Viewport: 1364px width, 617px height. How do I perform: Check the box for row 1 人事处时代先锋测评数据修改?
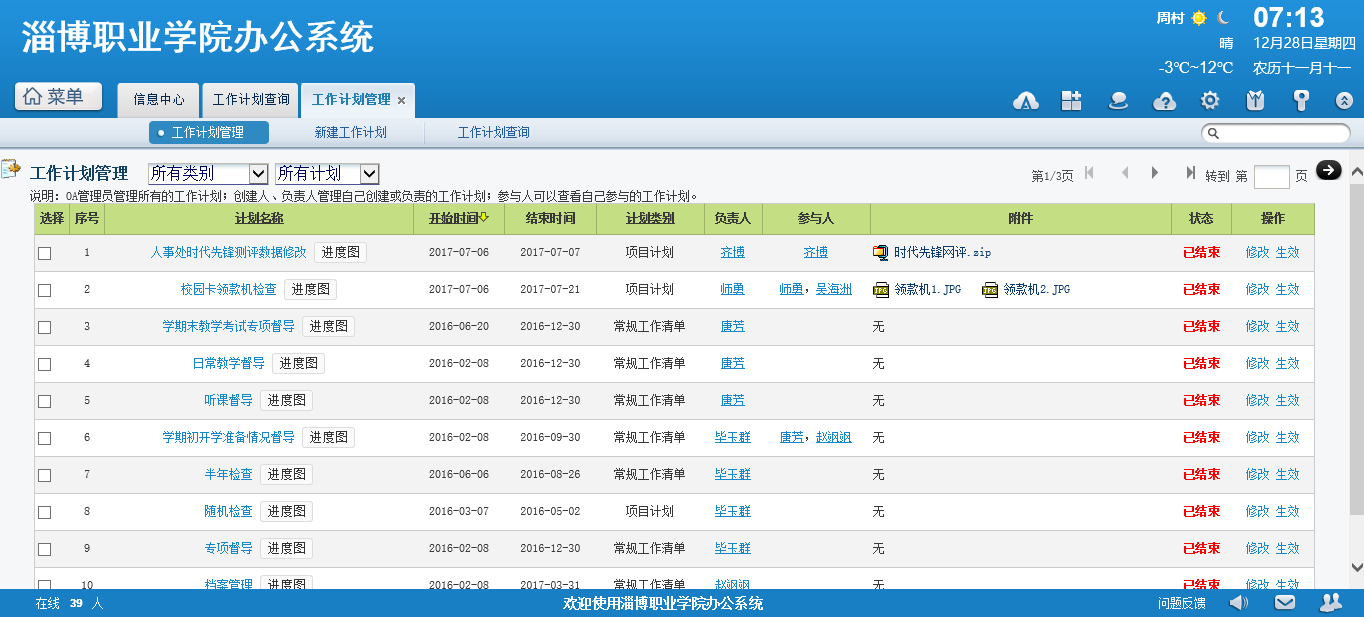[44, 253]
